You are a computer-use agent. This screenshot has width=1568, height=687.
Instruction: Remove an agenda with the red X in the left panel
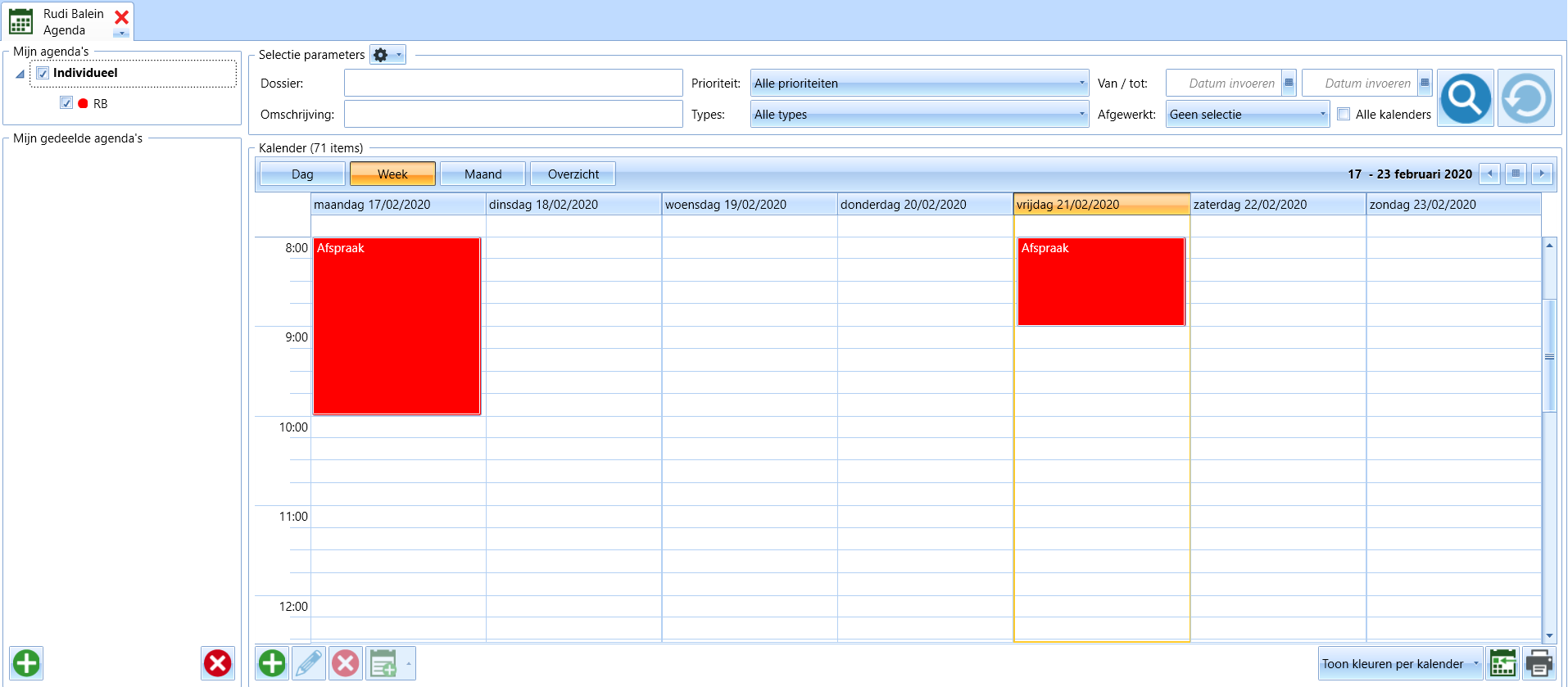(218, 663)
